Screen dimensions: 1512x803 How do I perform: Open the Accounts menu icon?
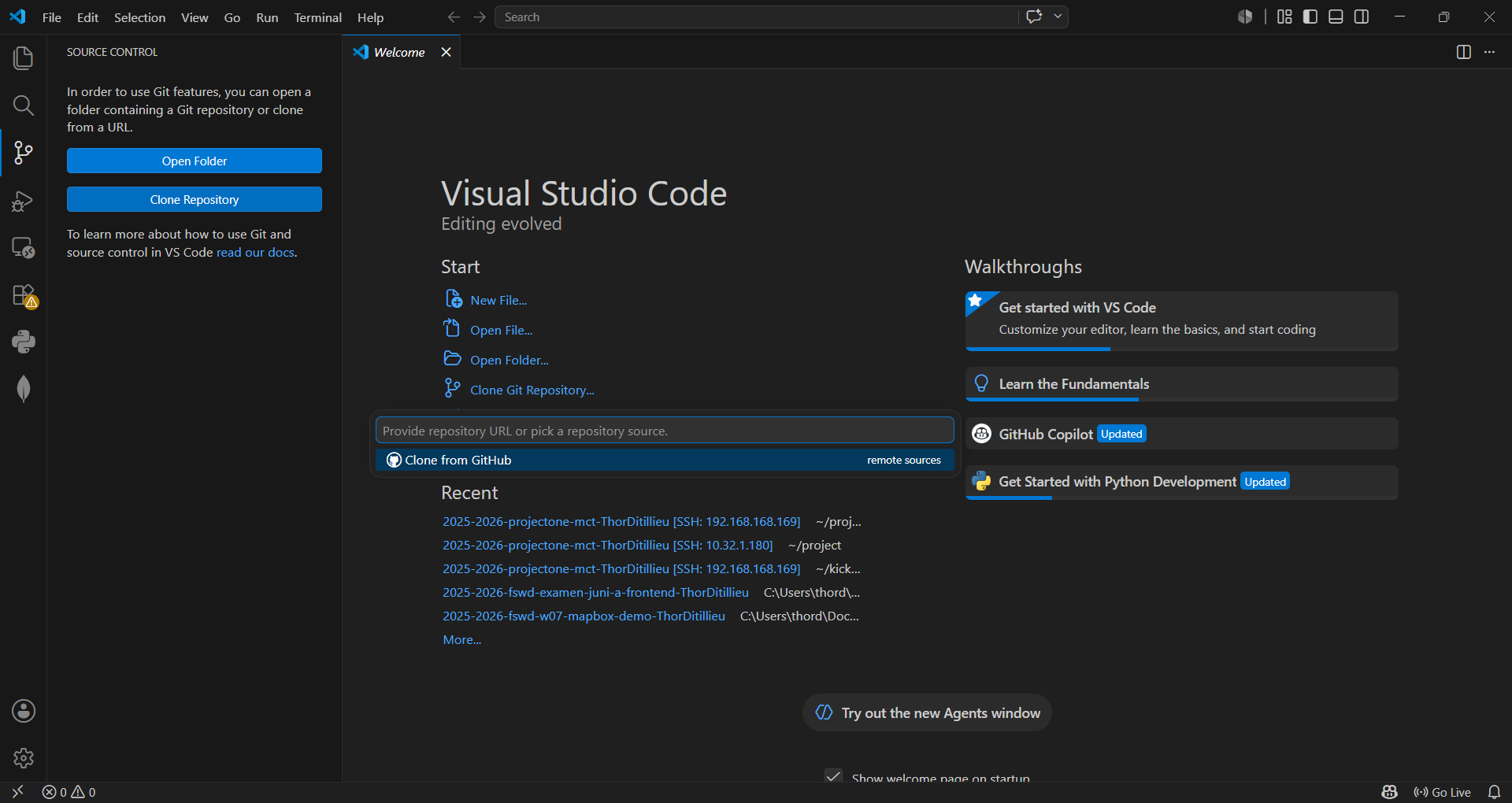coord(23,711)
